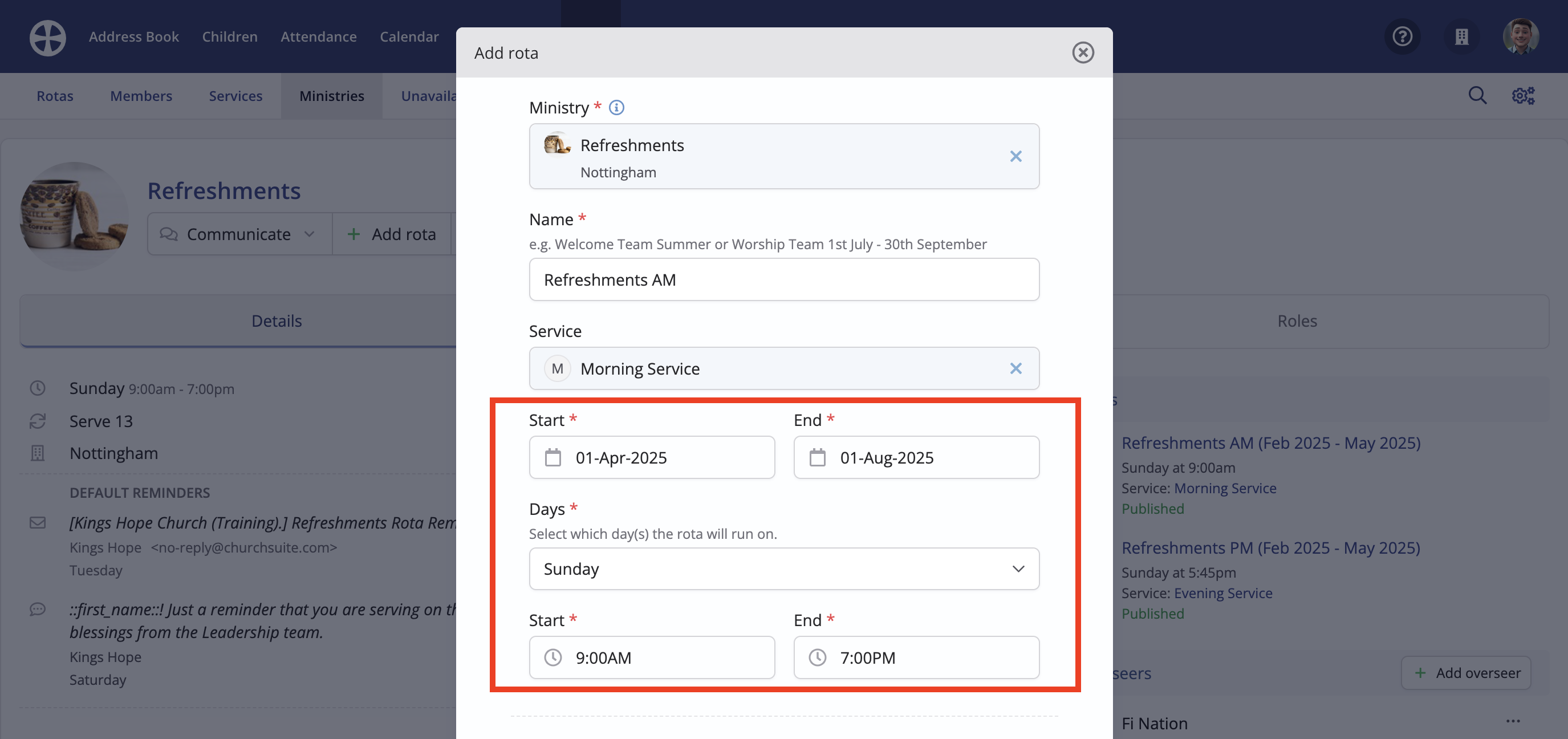Click the Fi Nation overseer name
The width and height of the screenshot is (1568, 739).
pyautogui.click(x=1155, y=723)
